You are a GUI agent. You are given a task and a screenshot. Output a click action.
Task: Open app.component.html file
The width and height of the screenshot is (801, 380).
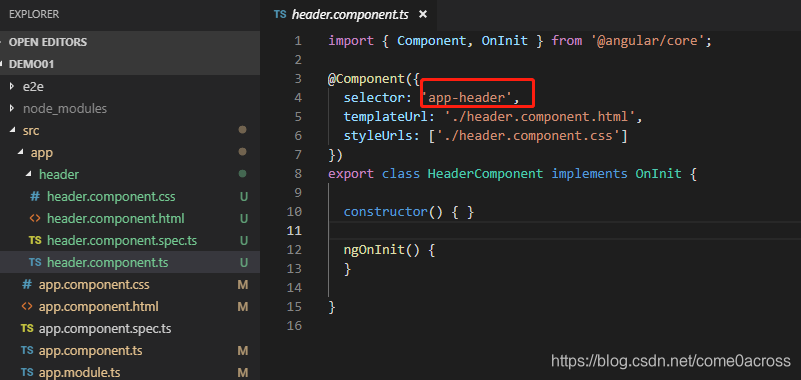click(x=99, y=306)
